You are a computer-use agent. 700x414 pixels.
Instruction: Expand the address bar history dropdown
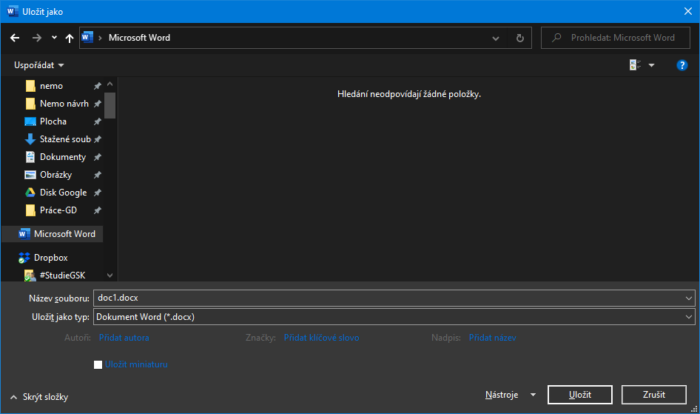(x=496, y=38)
